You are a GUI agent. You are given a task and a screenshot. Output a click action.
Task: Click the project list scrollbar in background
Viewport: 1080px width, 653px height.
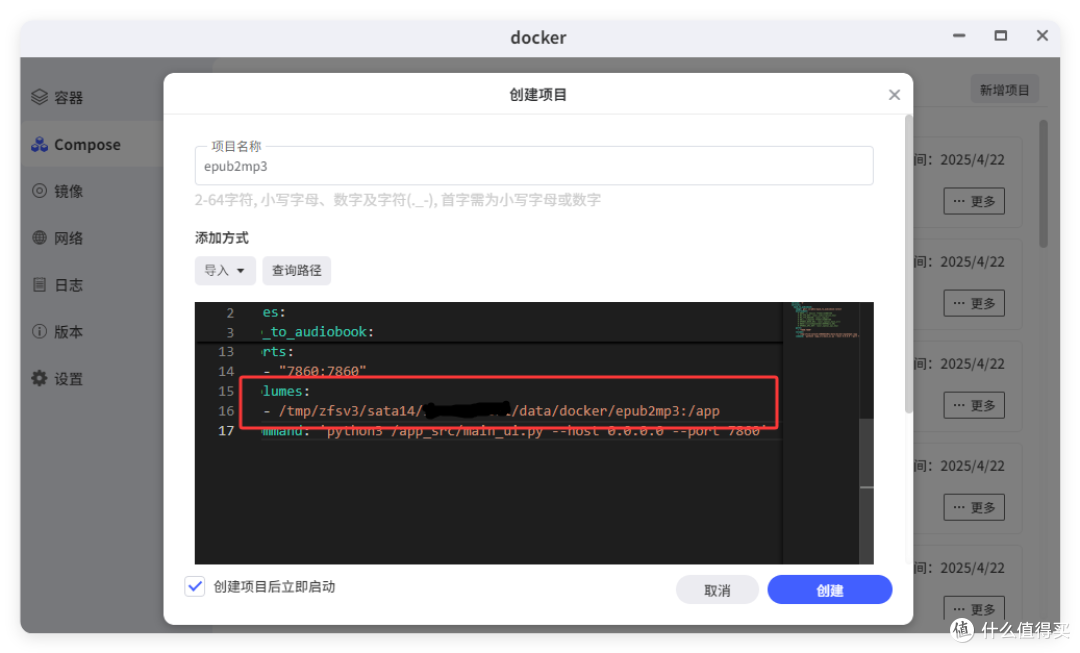1043,183
